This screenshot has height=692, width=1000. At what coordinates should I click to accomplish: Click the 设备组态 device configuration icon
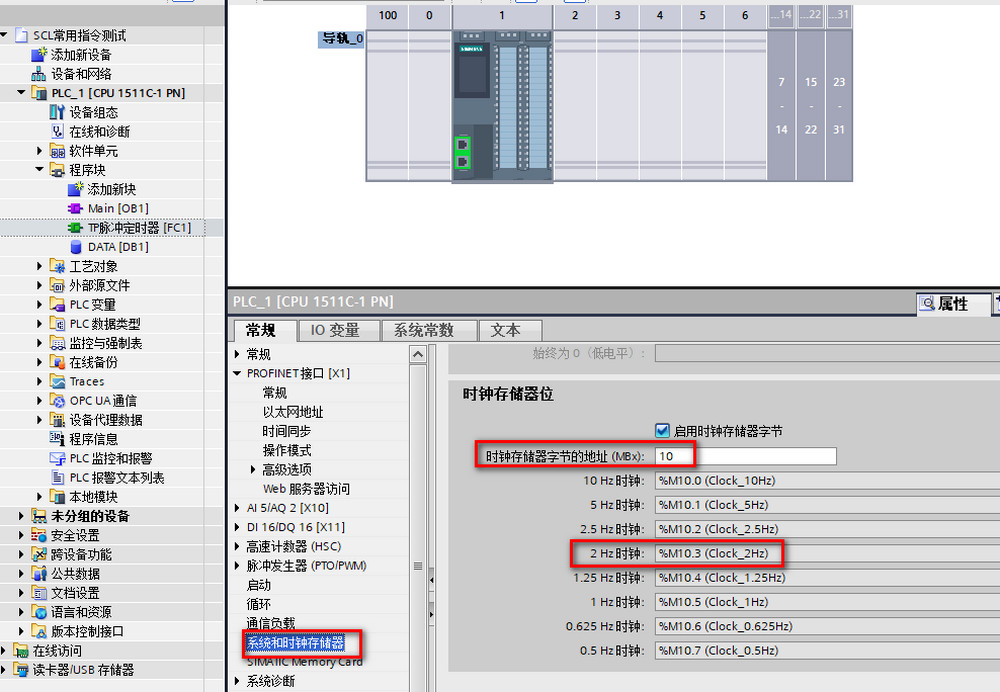point(57,112)
